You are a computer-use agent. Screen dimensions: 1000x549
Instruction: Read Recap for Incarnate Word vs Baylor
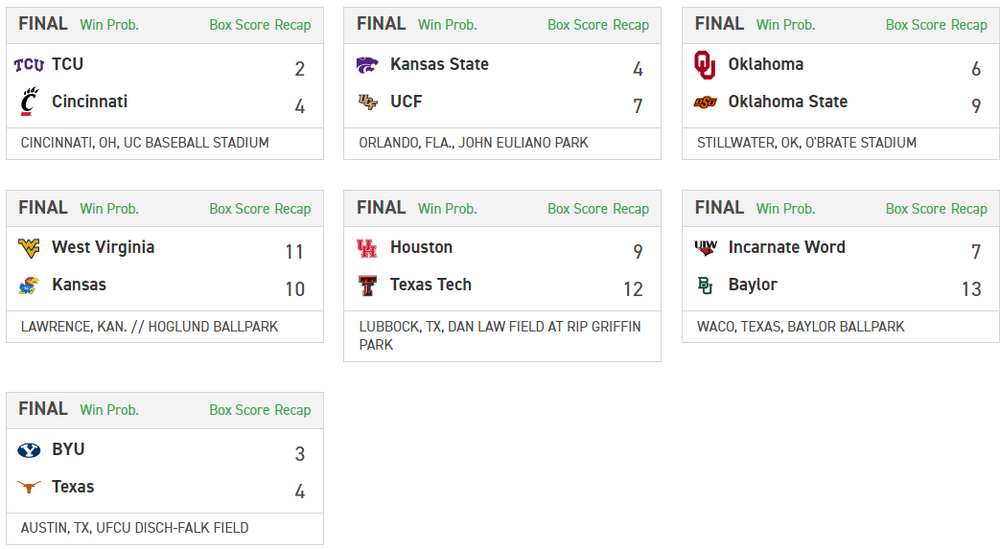[969, 209]
